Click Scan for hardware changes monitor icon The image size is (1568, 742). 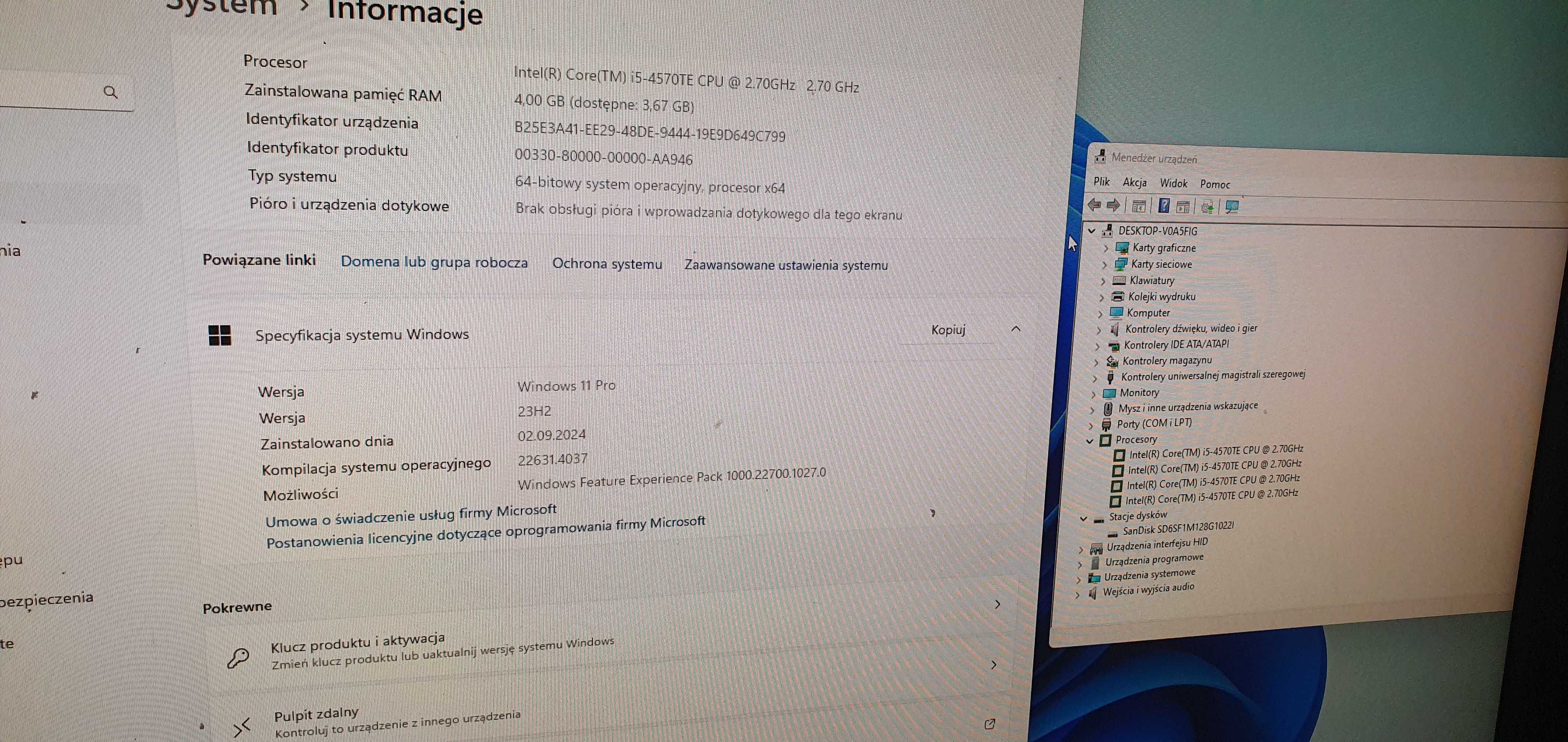tap(1232, 208)
